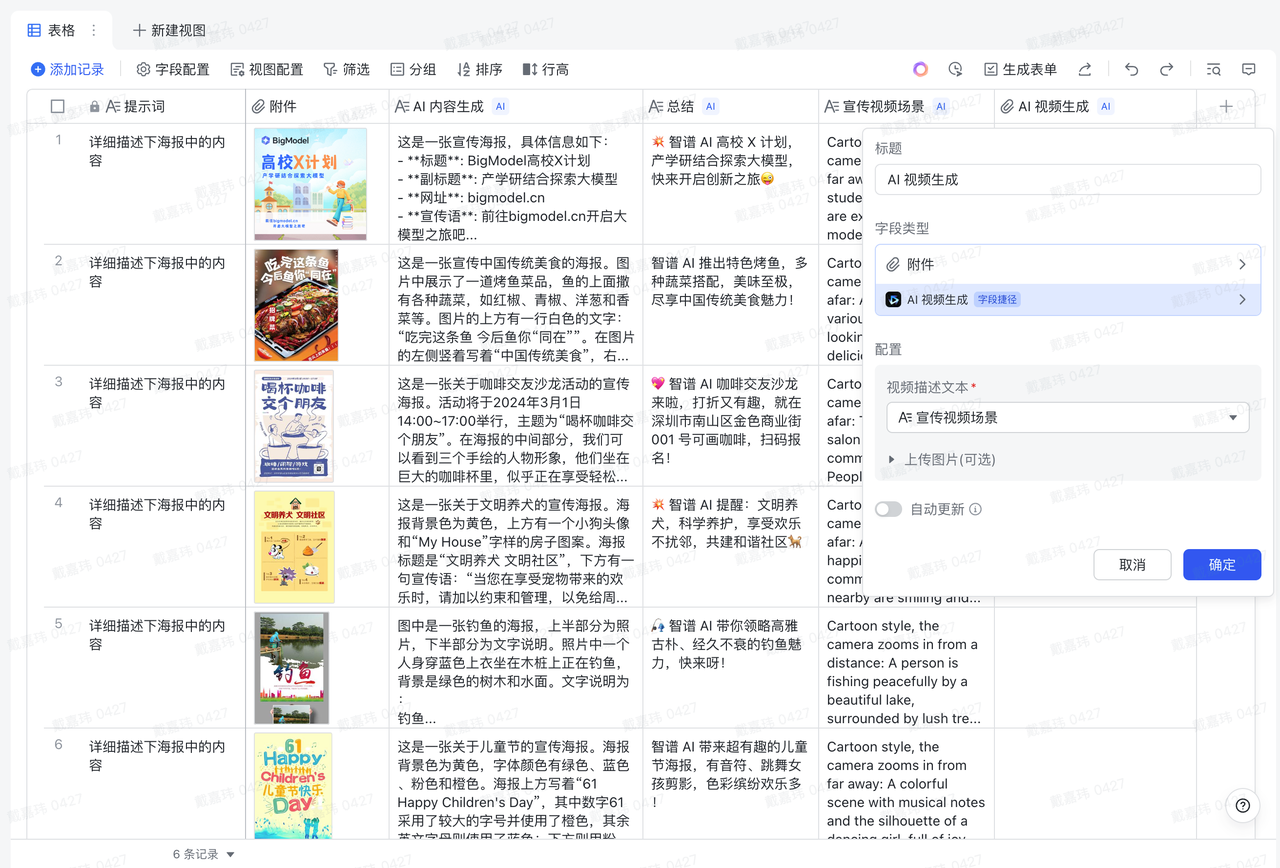
Task: Open the 分组 grouping option
Action: [x=413, y=69]
